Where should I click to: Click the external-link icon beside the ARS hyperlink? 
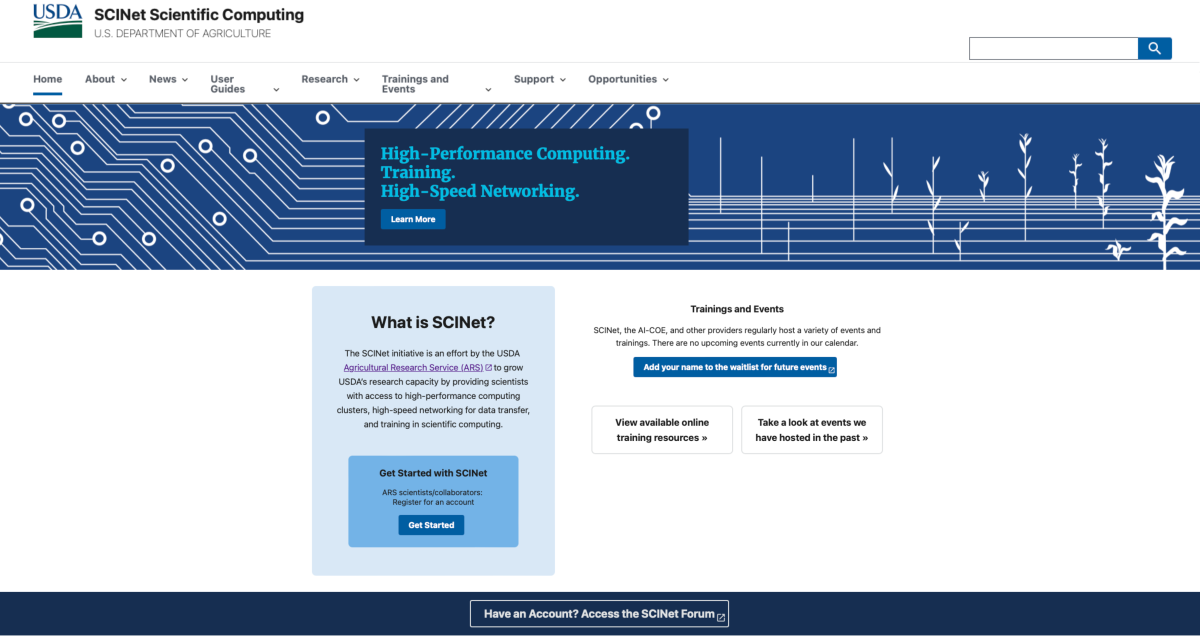tap(487, 367)
